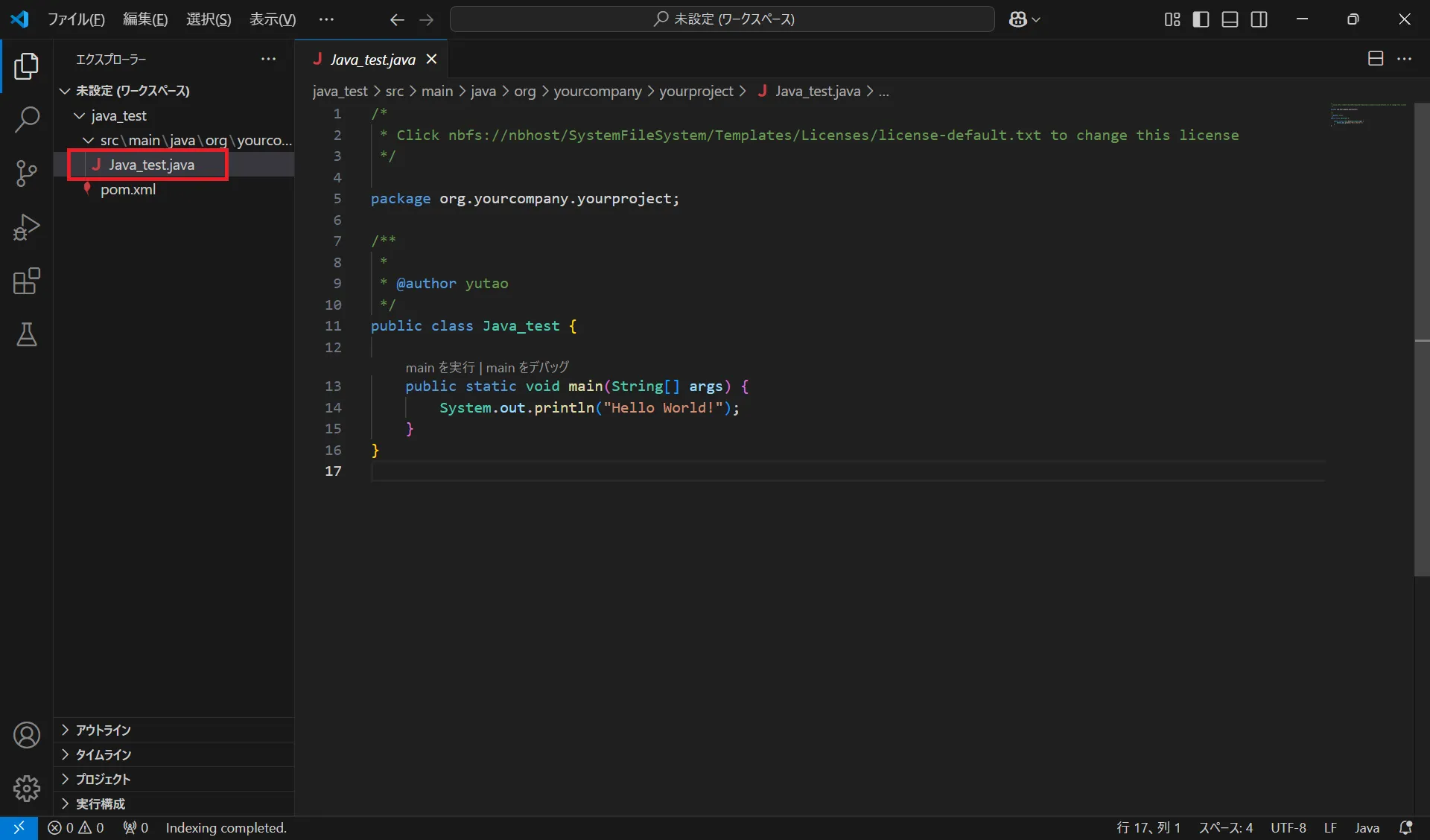
Task: Open the Explorer view in activity bar
Action: point(27,66)
